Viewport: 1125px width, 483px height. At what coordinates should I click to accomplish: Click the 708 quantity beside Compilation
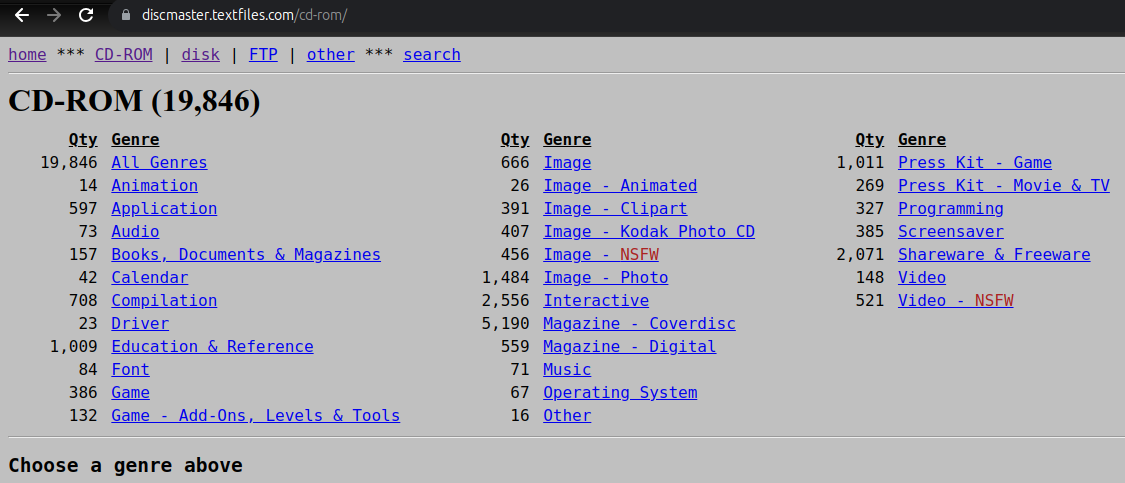tap(83, 301)
